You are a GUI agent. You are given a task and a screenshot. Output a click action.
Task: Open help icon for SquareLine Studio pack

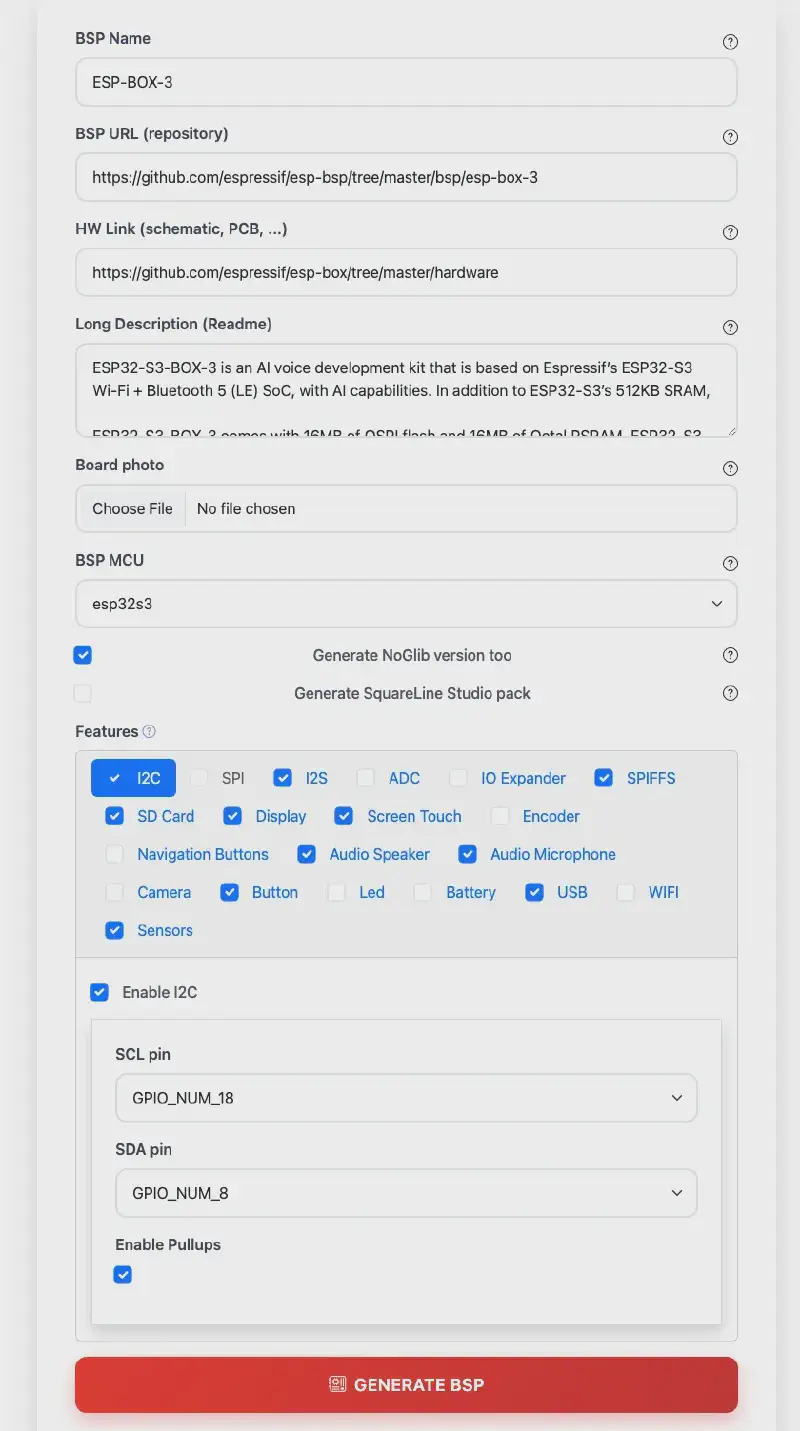[730, 693]
